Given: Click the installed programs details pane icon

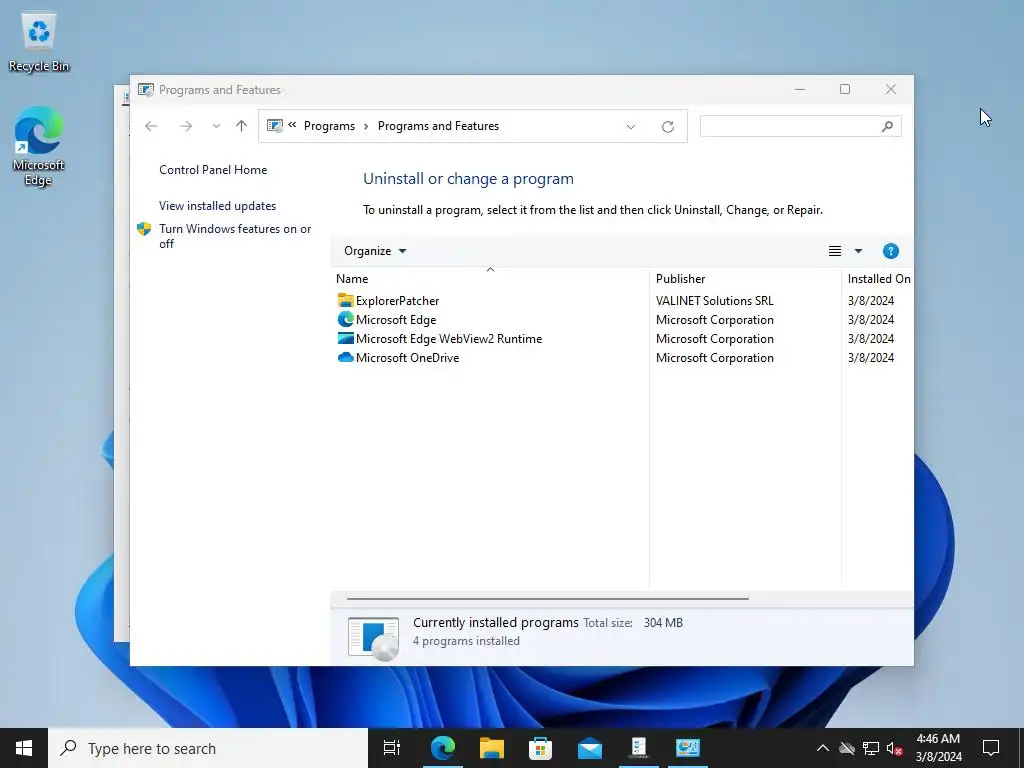Looking at the screenshot, I should (374, 637).
